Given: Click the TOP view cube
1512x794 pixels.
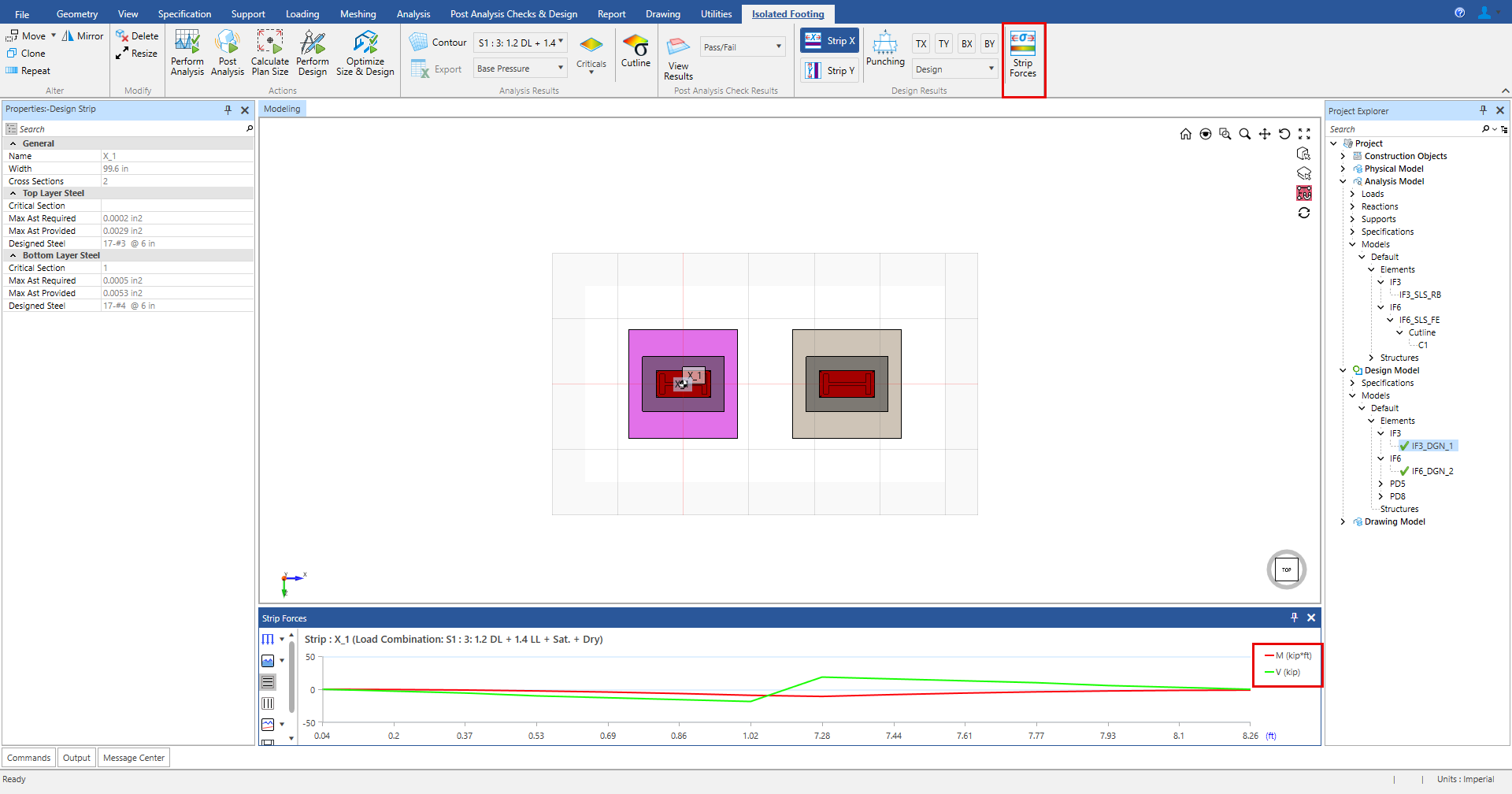Looking at the screenshot, I should [x=1286, y=570].
